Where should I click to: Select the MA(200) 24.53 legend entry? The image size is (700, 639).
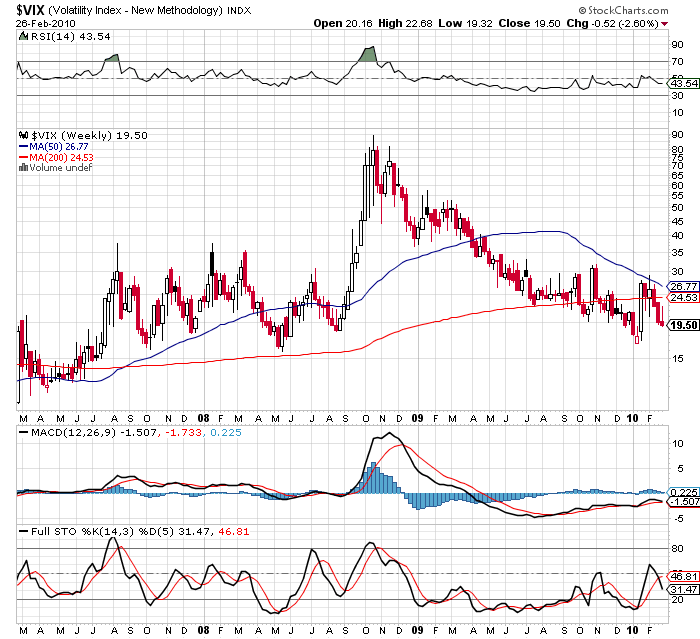click(61, 157)
